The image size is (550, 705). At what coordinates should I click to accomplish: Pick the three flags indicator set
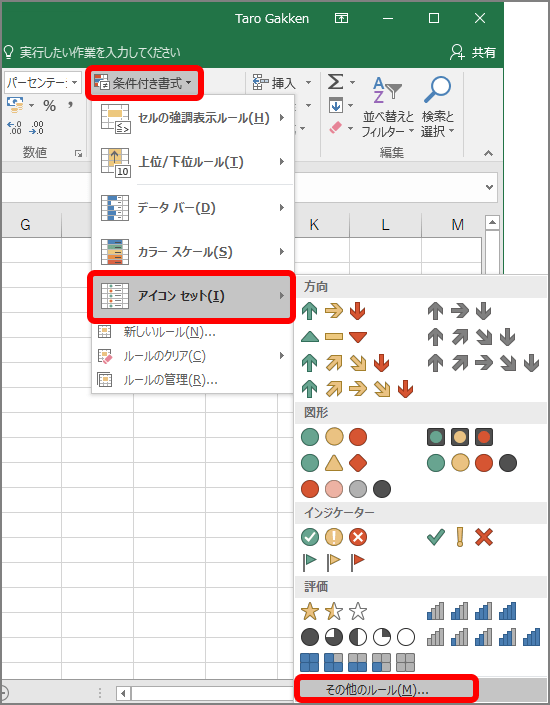coord(333,562)
